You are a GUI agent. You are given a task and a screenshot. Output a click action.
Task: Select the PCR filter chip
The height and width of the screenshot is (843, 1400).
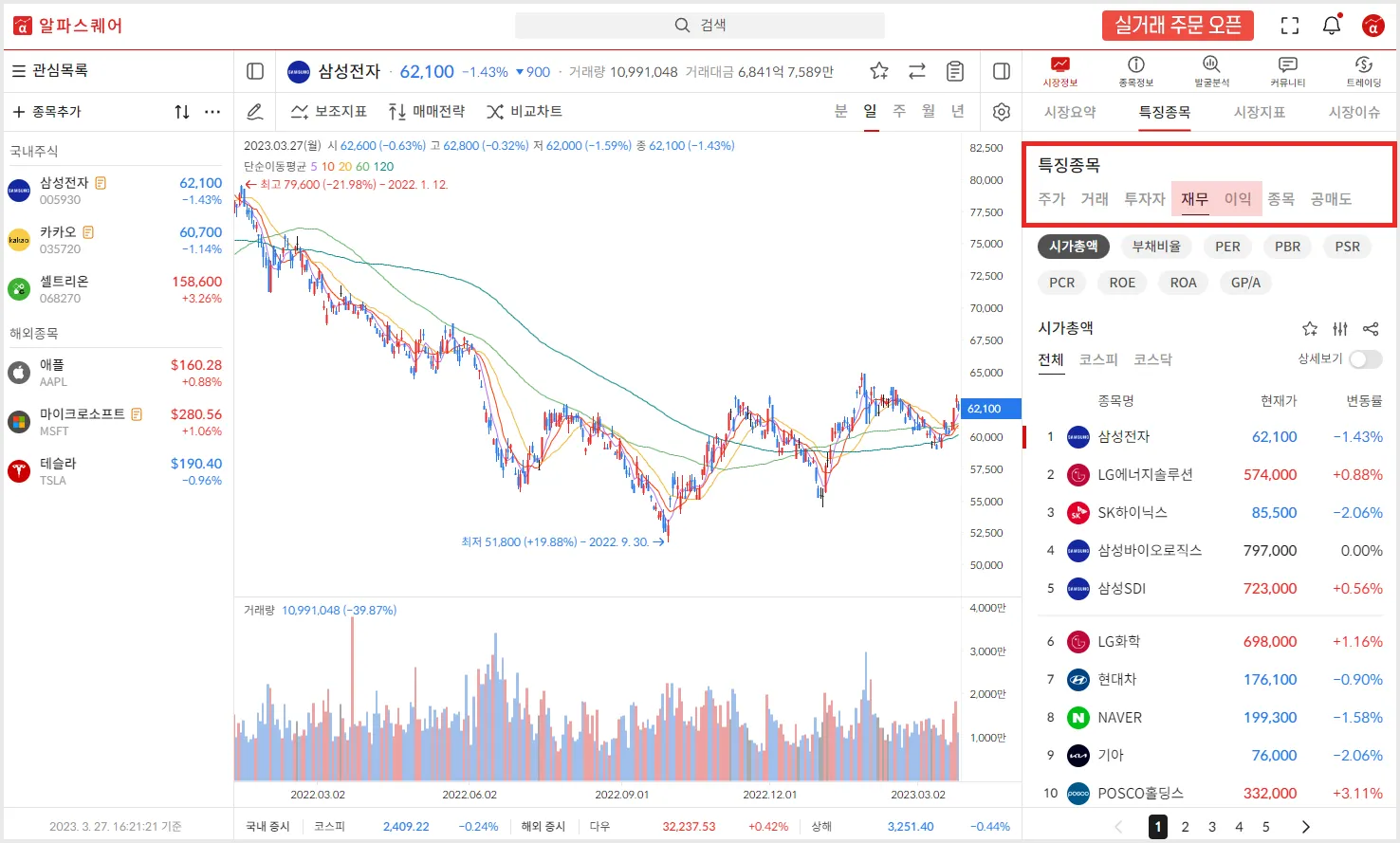pos(1062,283)
